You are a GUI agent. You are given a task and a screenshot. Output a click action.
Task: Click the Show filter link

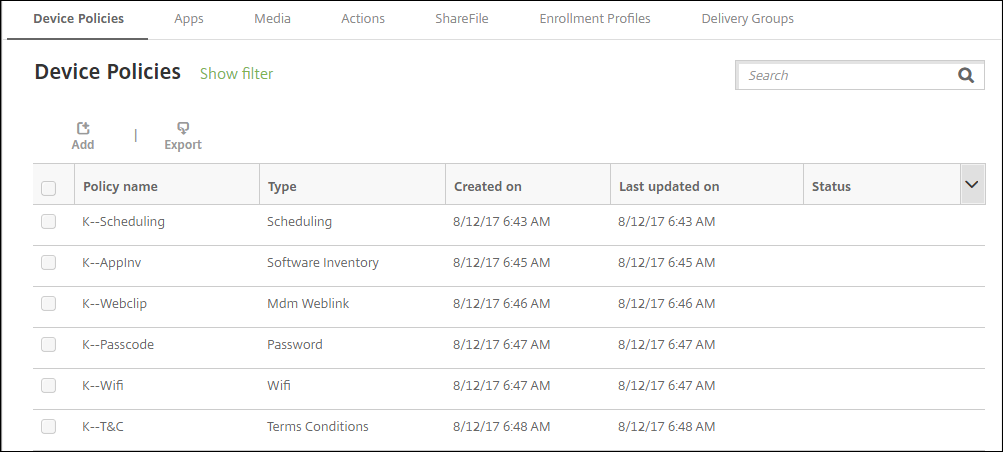pos(236,73)
